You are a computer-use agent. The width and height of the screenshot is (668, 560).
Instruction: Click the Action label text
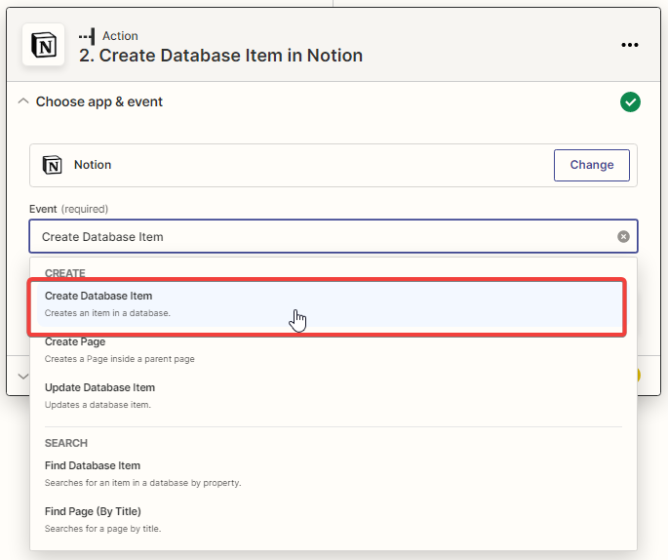click(120, 36)
